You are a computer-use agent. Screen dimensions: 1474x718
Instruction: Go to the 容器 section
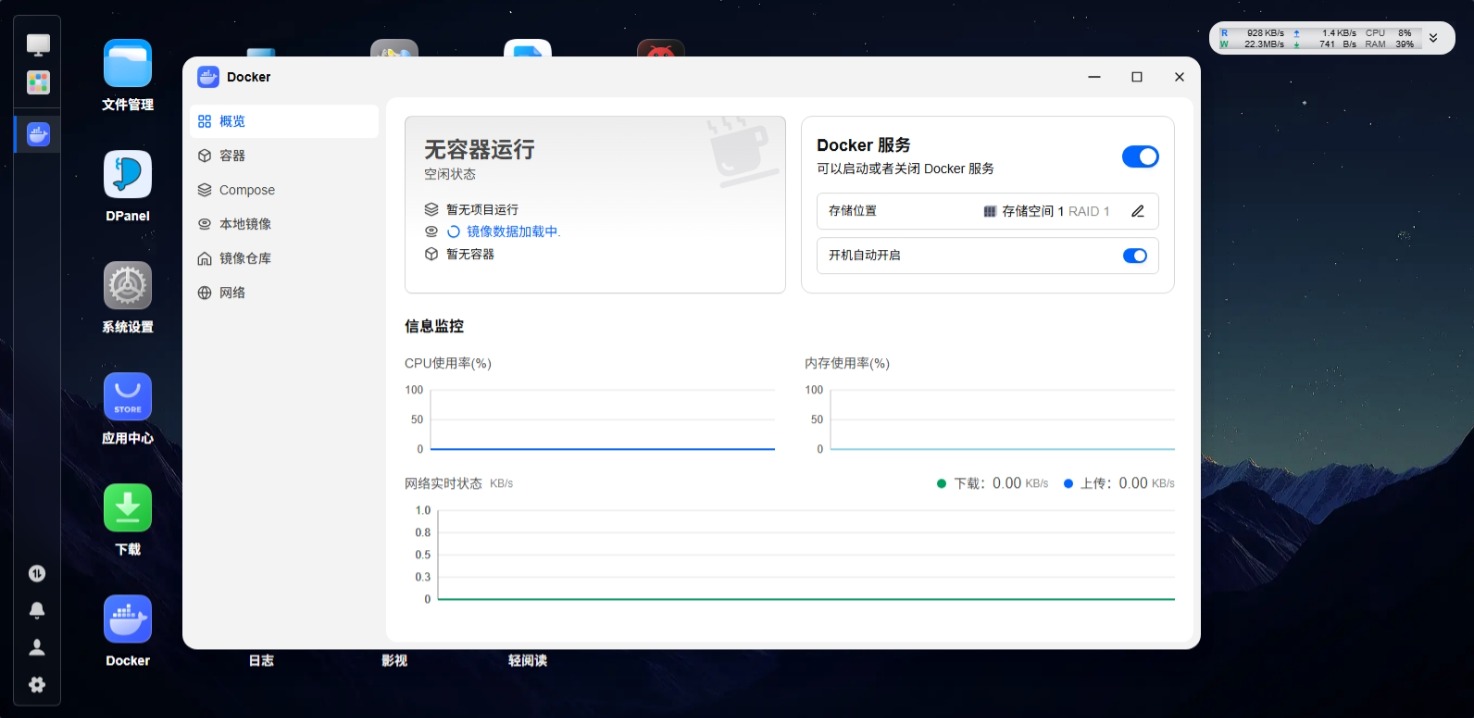coord(284,155)
